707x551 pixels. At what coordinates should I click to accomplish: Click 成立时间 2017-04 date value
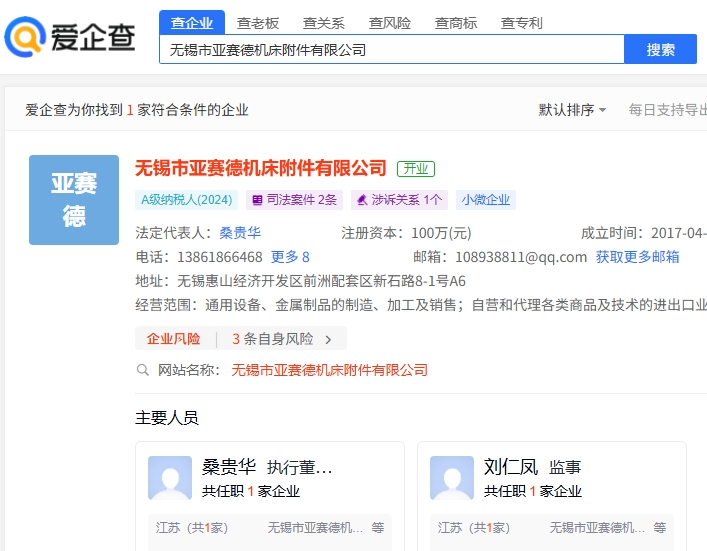tap(679, 233)
